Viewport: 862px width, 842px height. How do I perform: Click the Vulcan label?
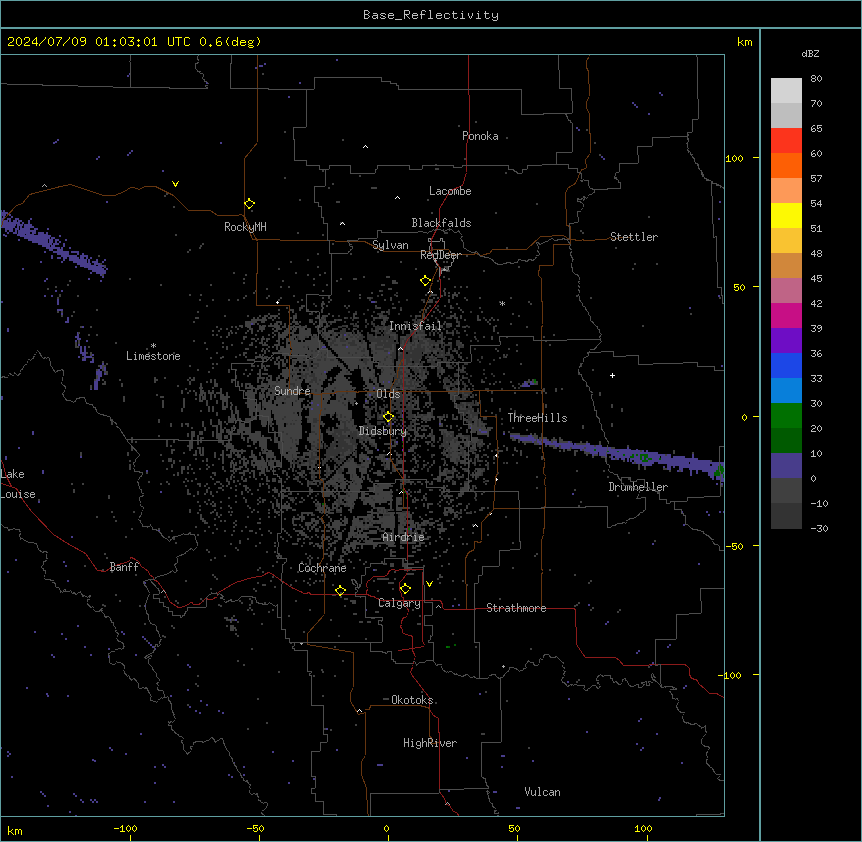pyautogui.click(x=543, y=792)
